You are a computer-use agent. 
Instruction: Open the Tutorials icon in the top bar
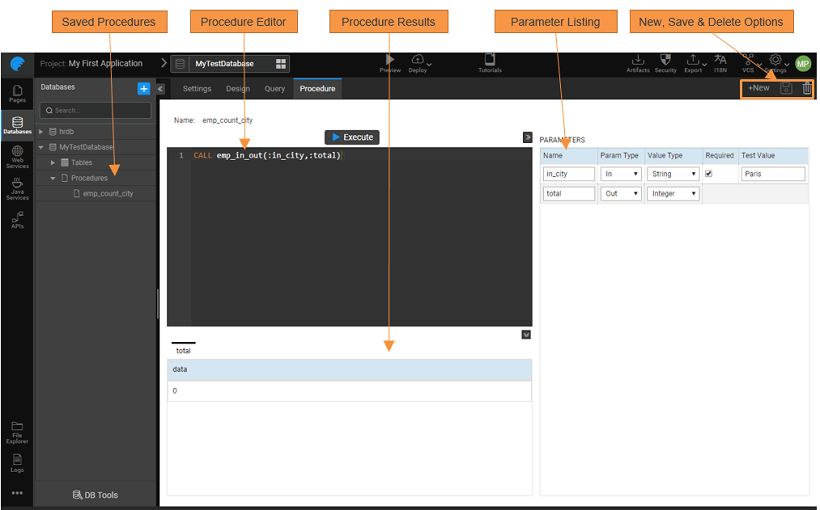pos(489,62)
